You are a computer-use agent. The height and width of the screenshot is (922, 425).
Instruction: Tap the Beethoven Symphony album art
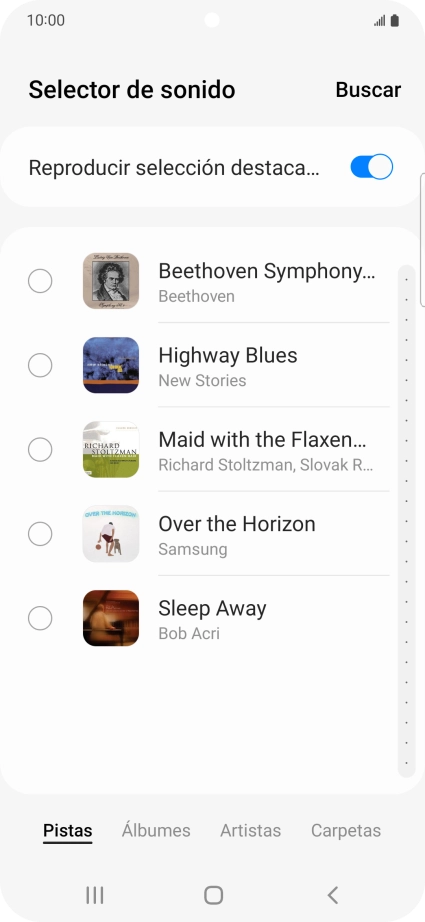pyautogui.click(x=111, y=281)
